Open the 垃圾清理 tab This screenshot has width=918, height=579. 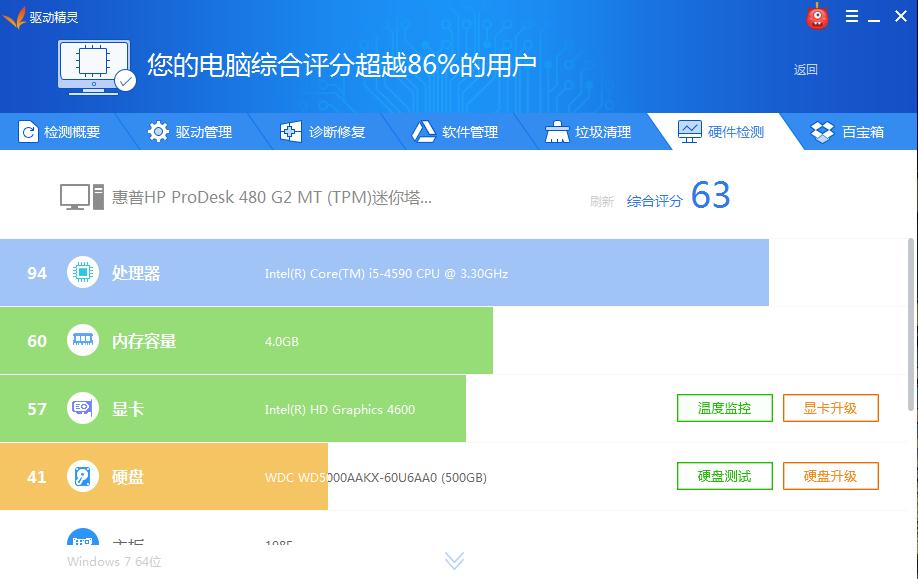(x=585, y=131)
